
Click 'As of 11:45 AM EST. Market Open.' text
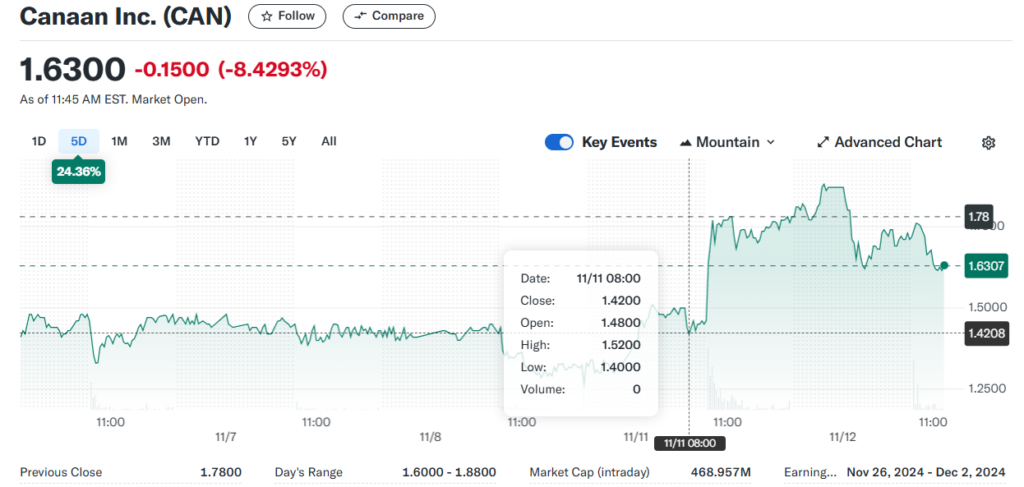[114, 100]
